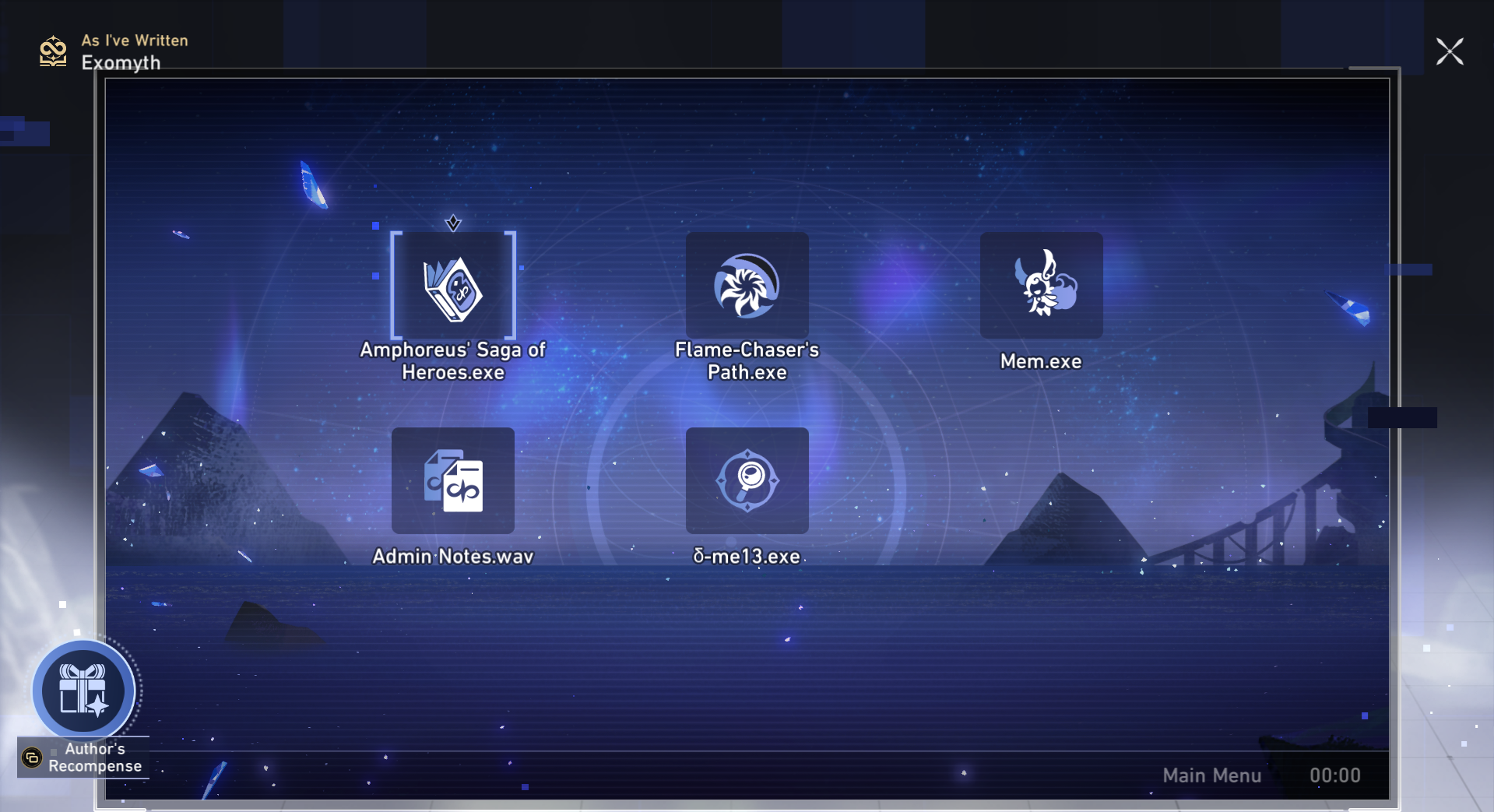Click the Author's Recompense label
Image resolution: width=1494 pixels, height=812 pixels.
point(95,758)
